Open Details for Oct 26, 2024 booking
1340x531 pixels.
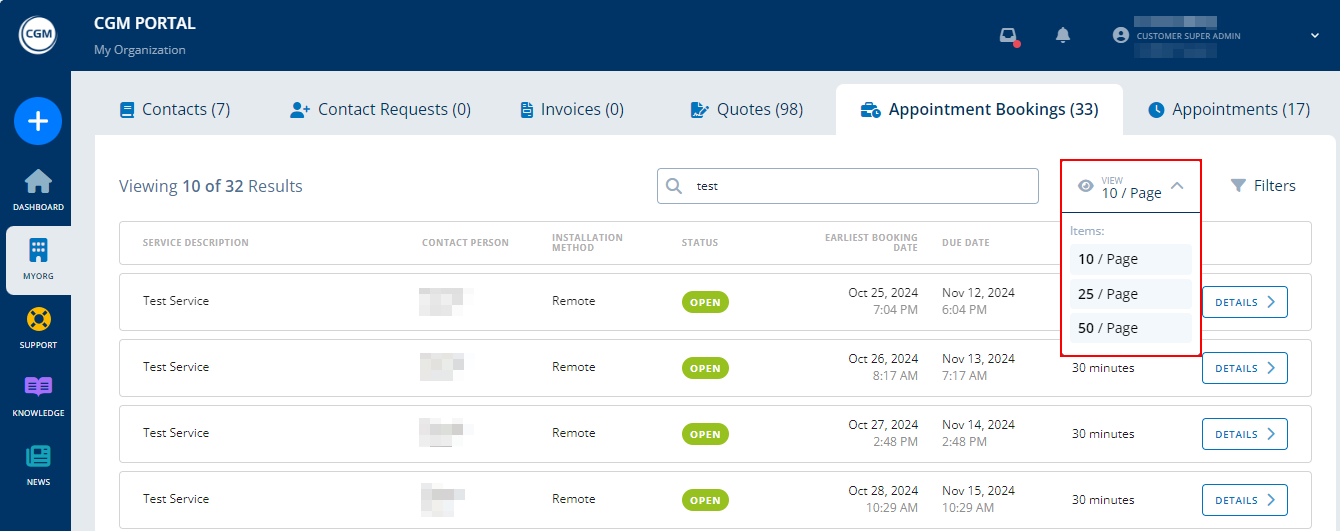coord(1245,368)
